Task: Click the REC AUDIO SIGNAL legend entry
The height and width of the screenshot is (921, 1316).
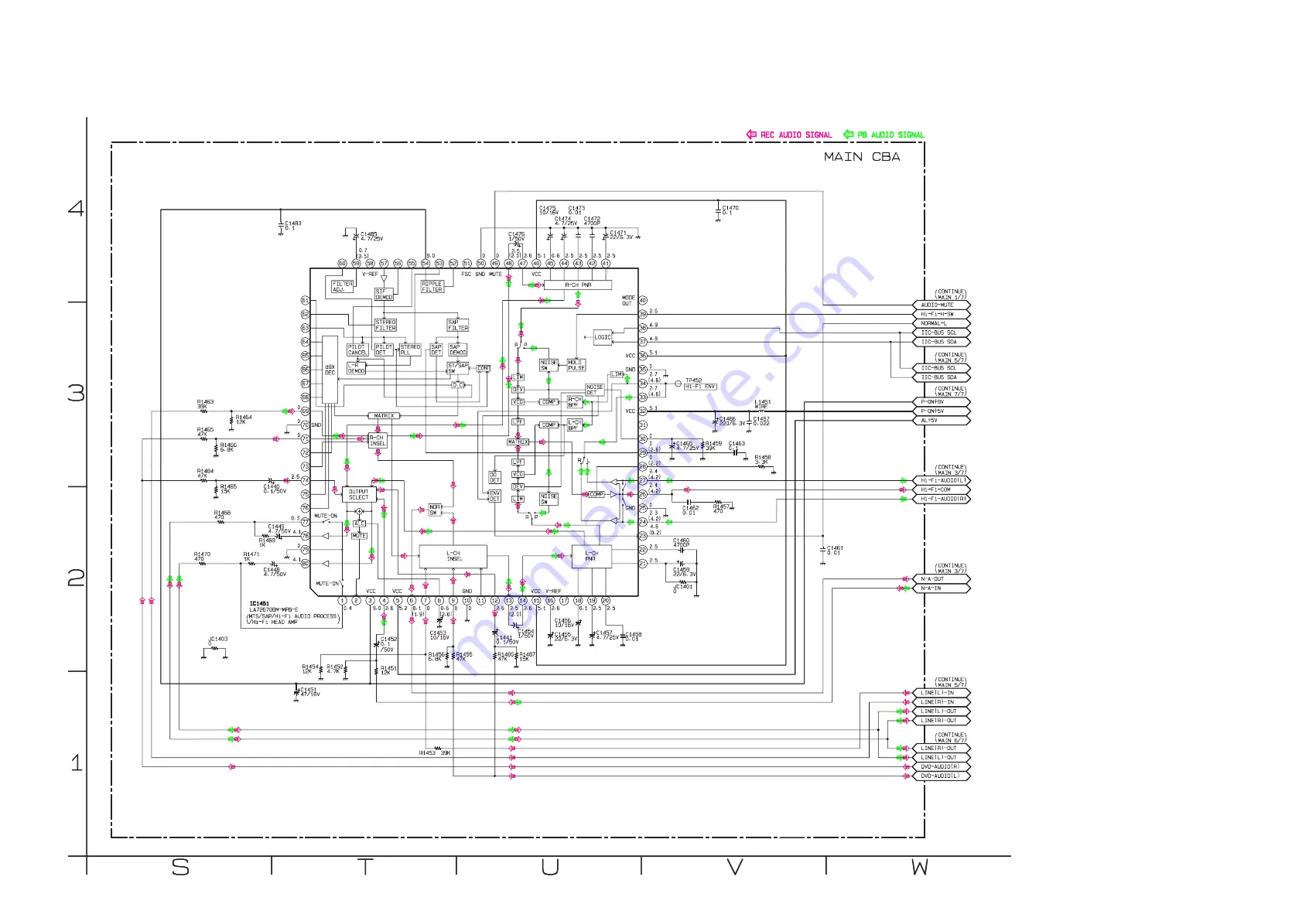Action: 789,135
